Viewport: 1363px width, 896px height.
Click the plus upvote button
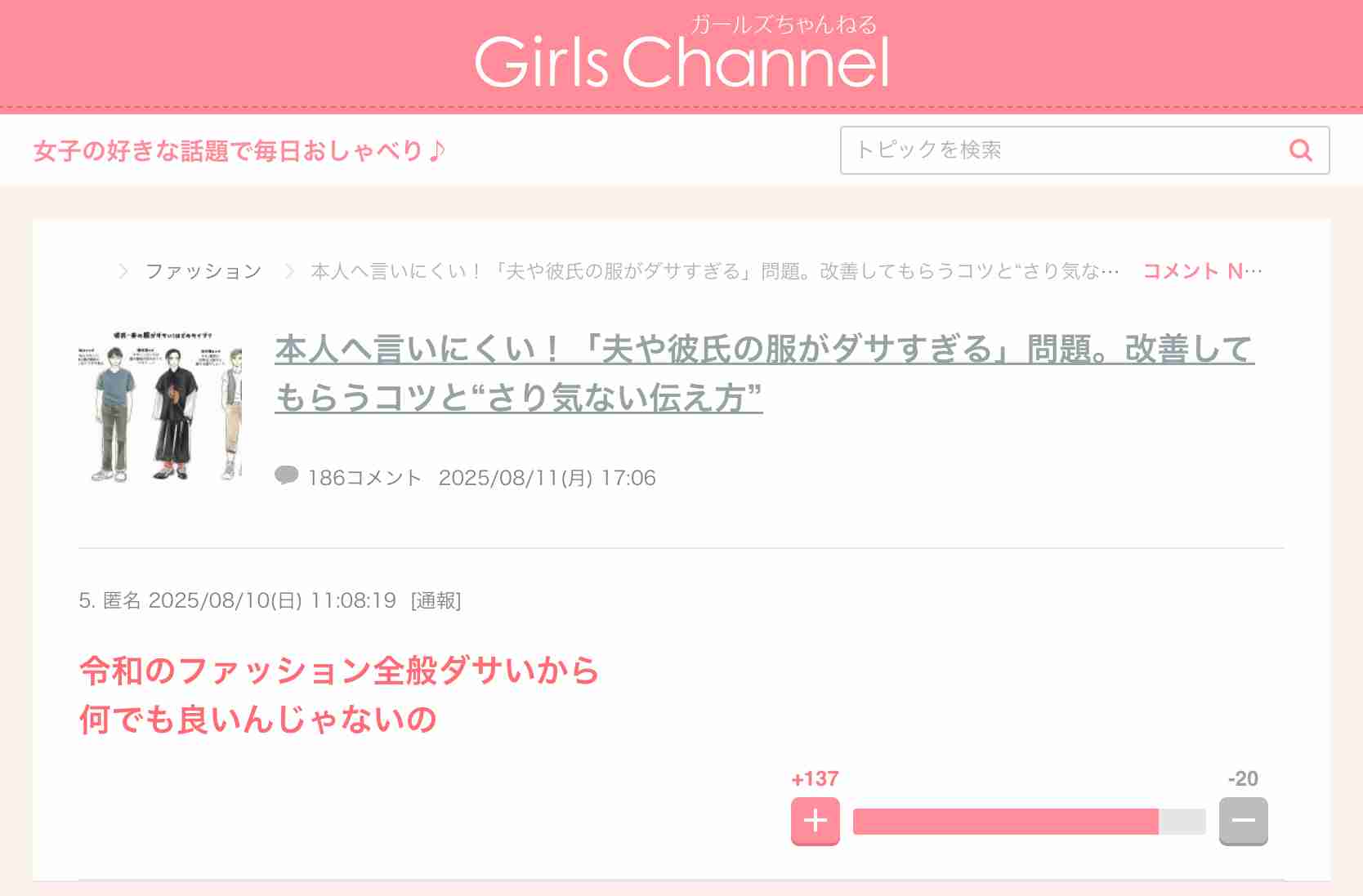tap(815, 821)
